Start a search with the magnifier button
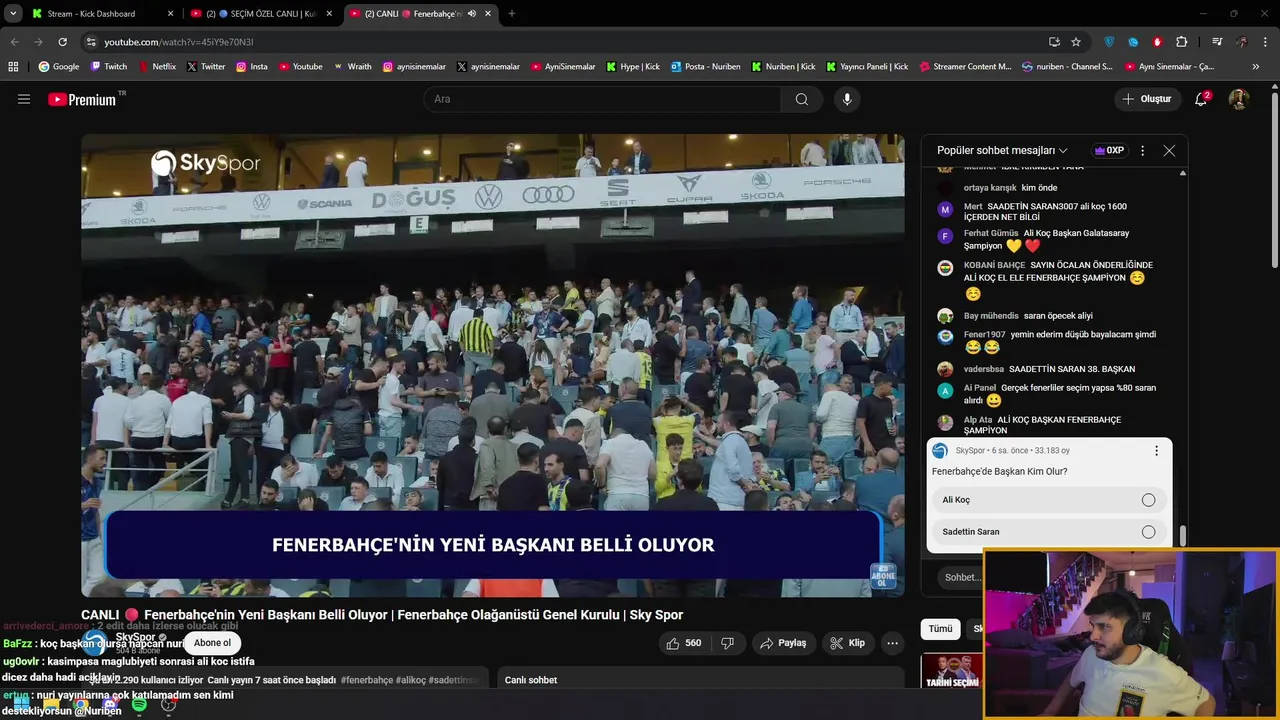This screenshot has height=720, width=1280. (x=802, y=99)
